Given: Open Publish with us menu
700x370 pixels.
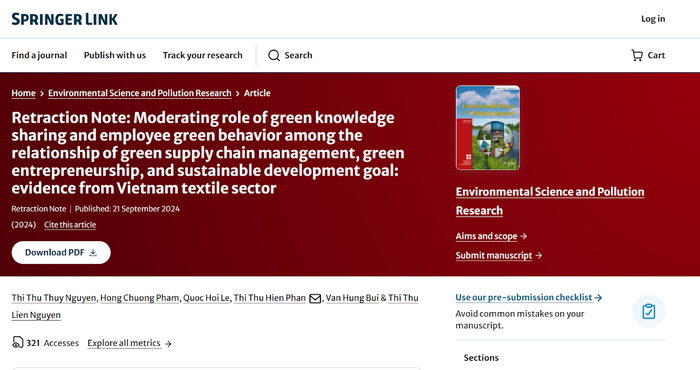Looking at the screenshot, I should coord(115,55).
